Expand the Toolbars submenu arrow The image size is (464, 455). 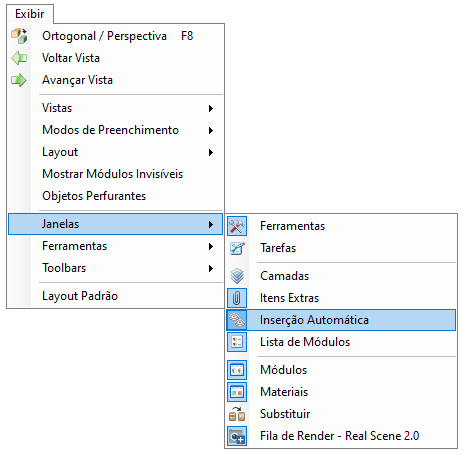(x=211, y=268)
